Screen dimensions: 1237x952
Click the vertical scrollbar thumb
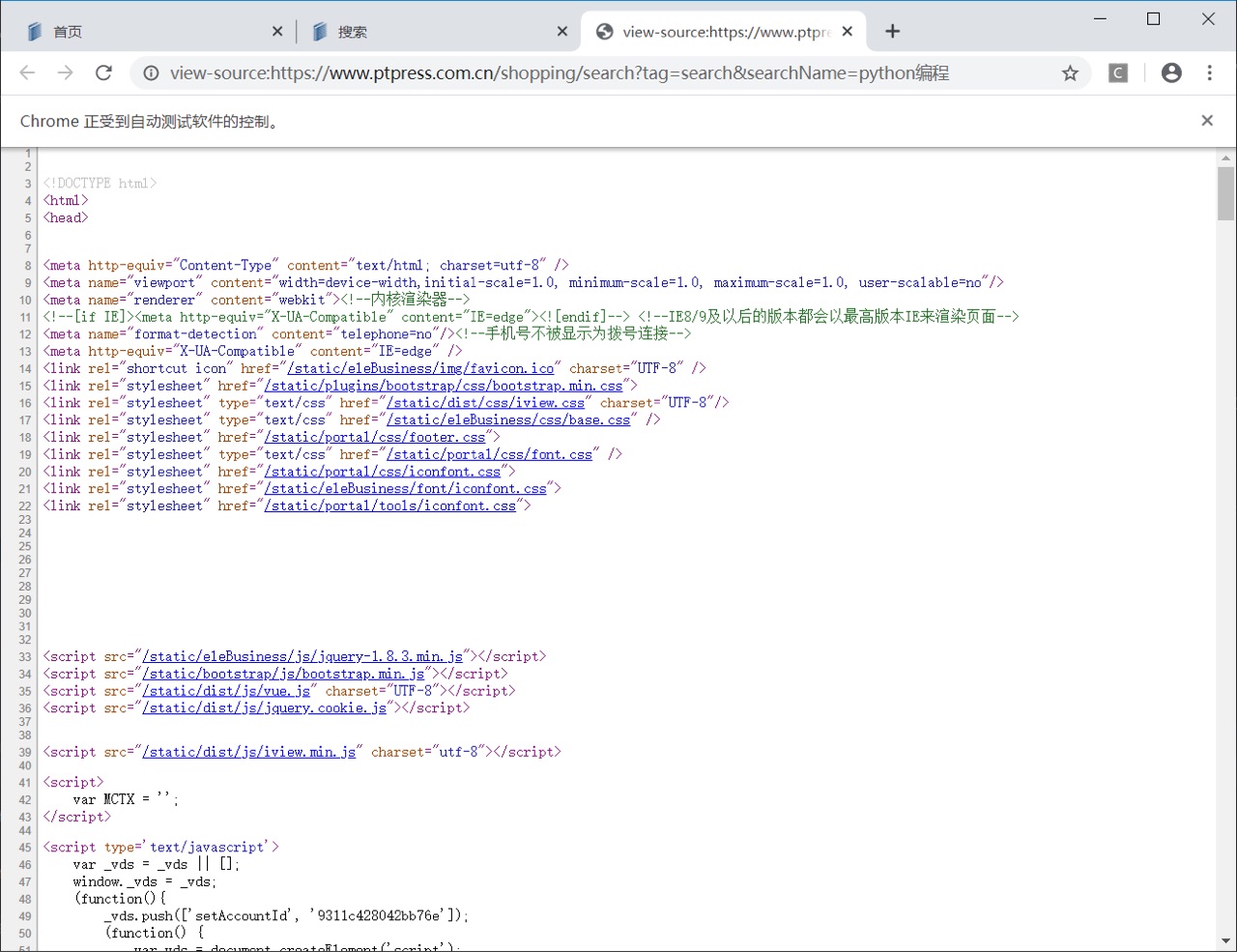1225,193
